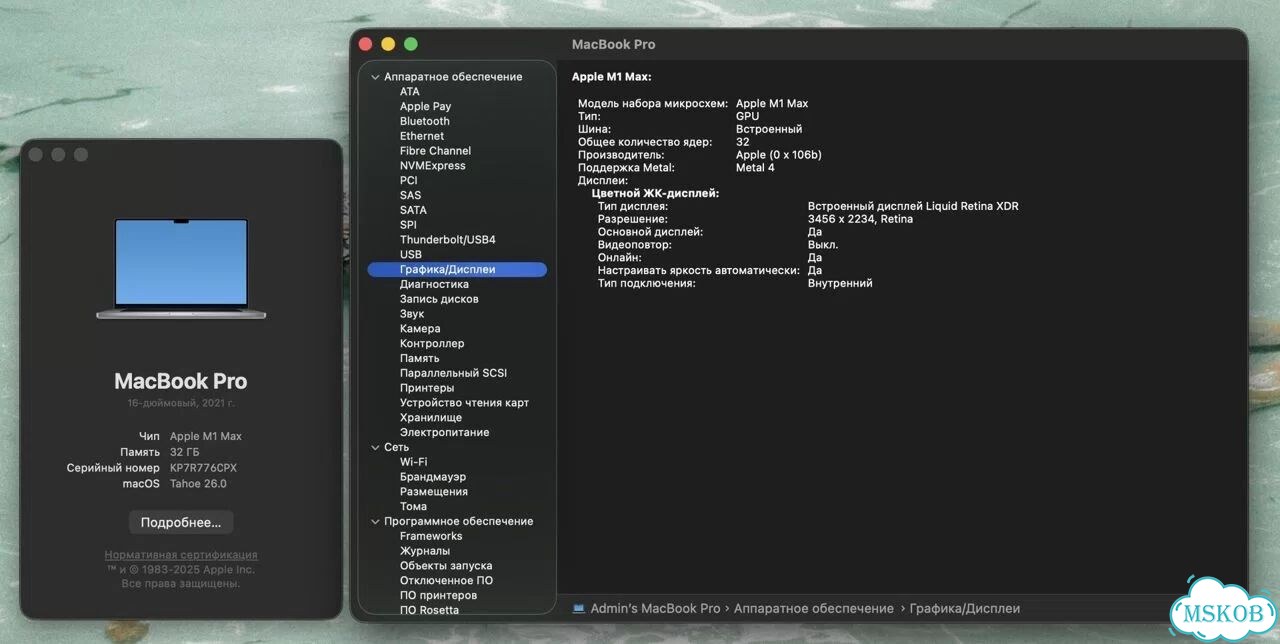Click the Apple M1 Max heading
The image size is (1280, 644).
coord(612,77)
